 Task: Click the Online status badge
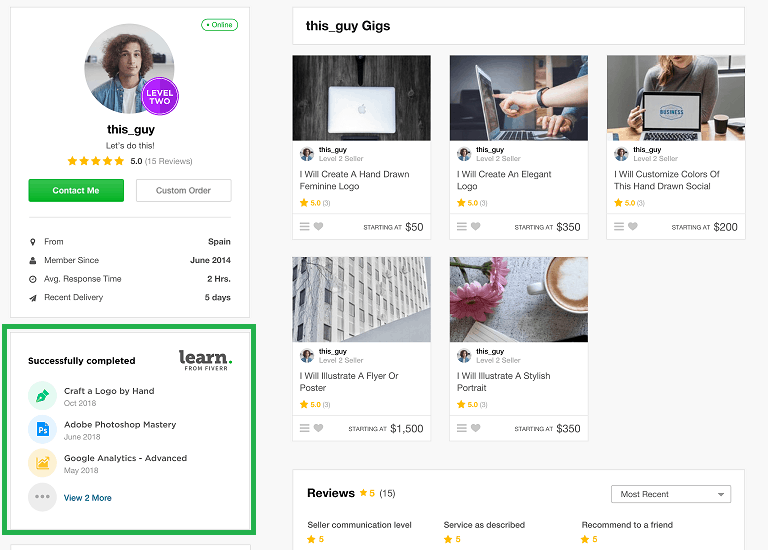[x=219, y=24]
